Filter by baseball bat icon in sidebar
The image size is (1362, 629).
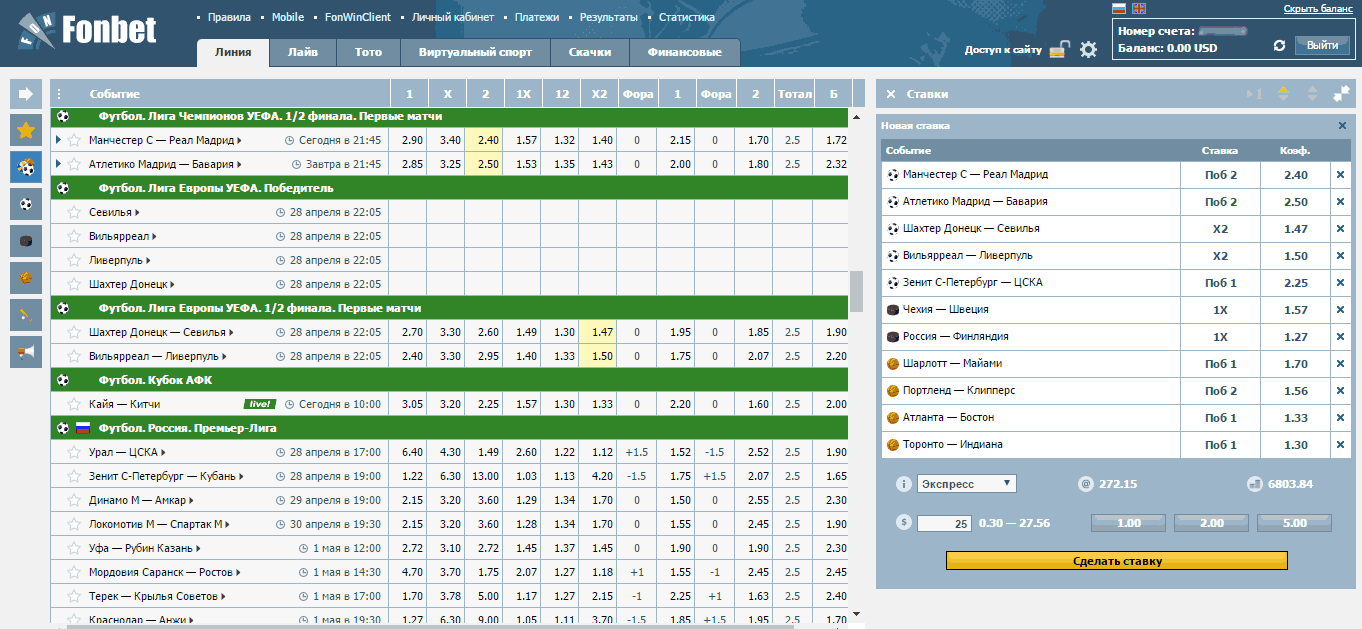[x=26, y=315]
